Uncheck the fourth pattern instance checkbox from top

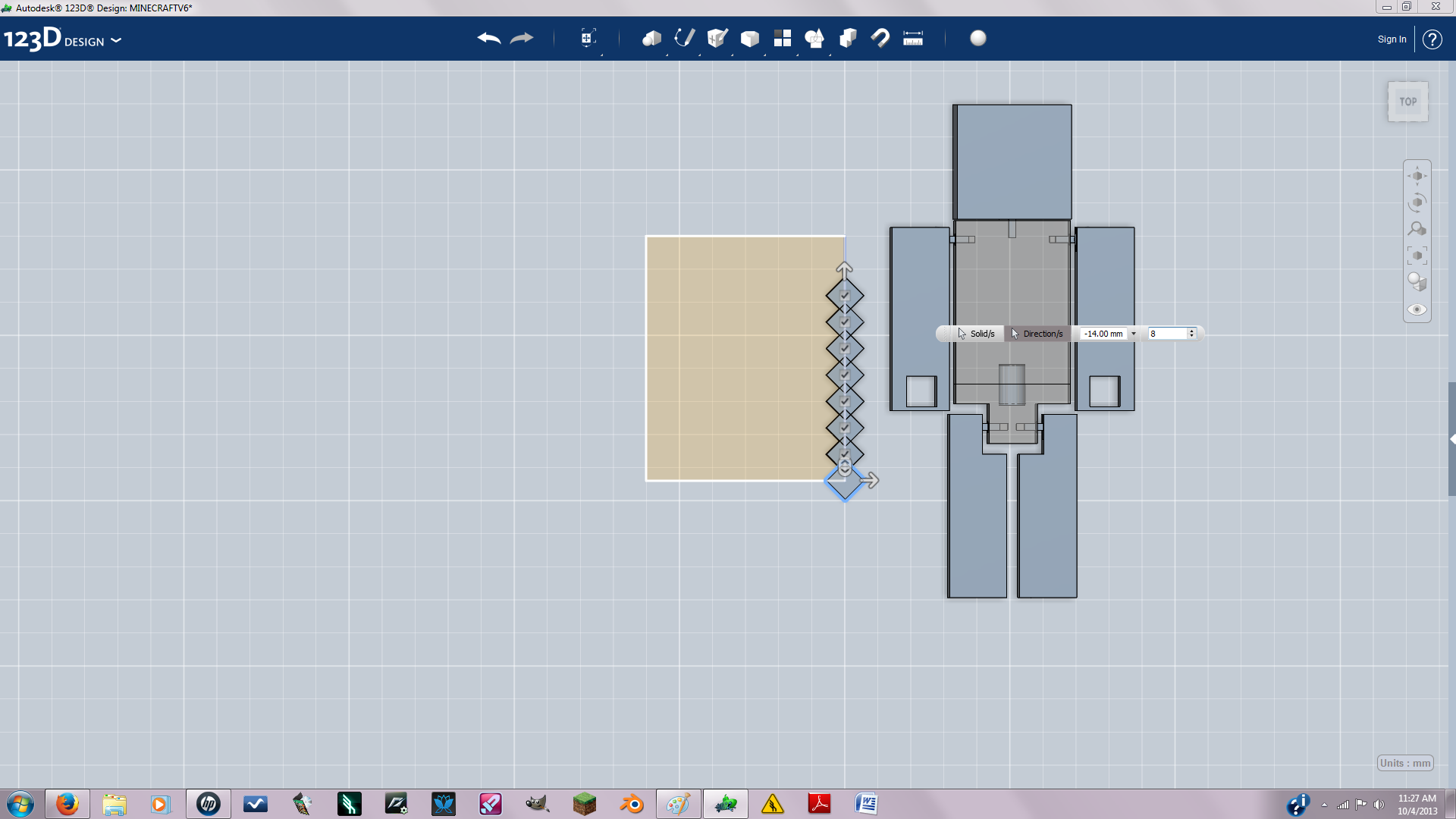coord(844,375)
